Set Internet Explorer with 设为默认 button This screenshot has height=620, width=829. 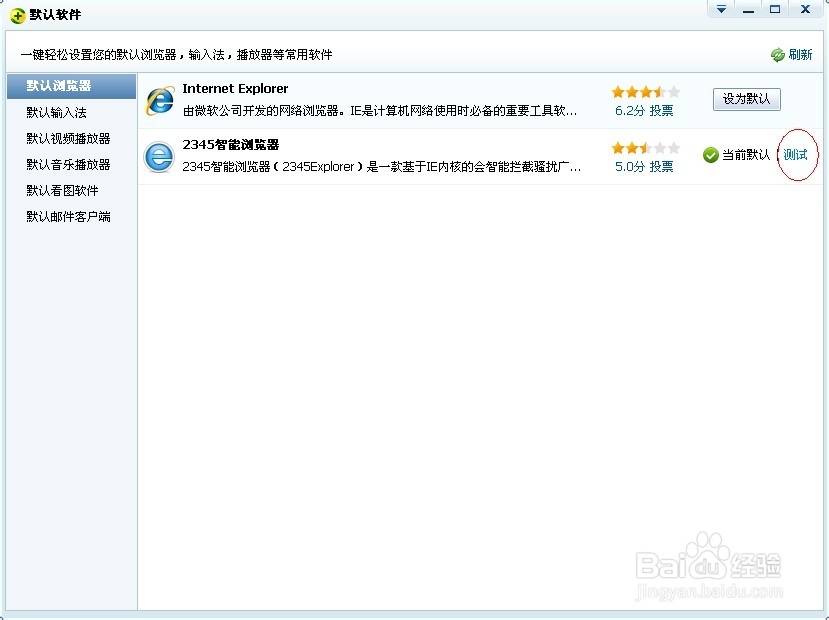pos(747,99)
